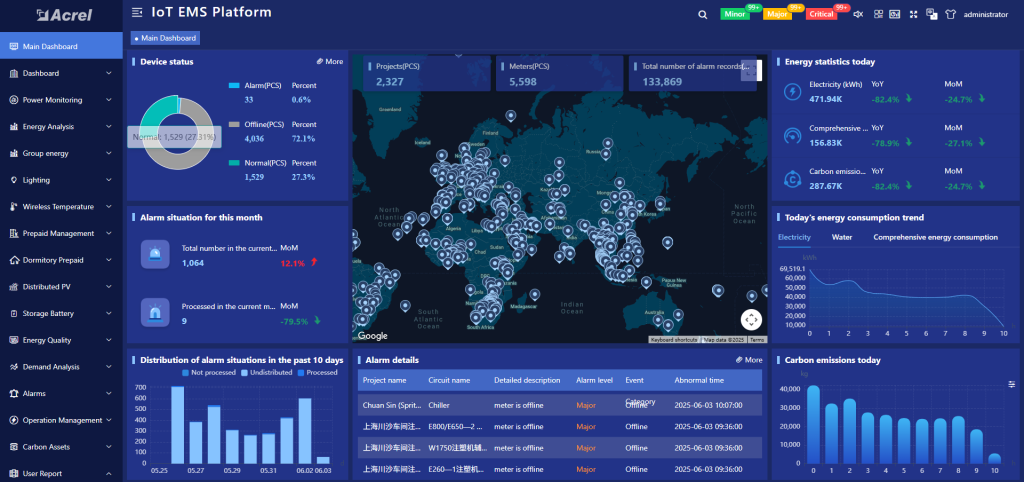
Task: Select the W1750 alarm row
Action: (x=560, y=447)
